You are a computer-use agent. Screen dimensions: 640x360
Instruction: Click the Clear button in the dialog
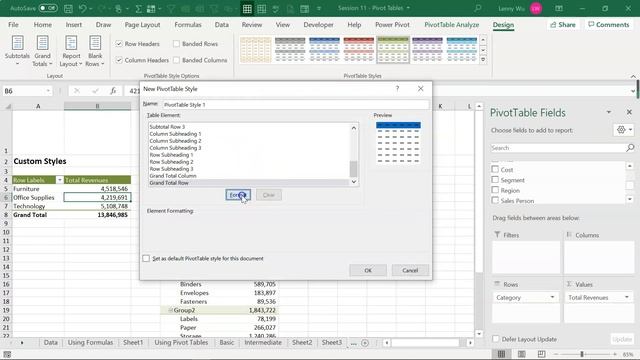click(x=269, y=195)
